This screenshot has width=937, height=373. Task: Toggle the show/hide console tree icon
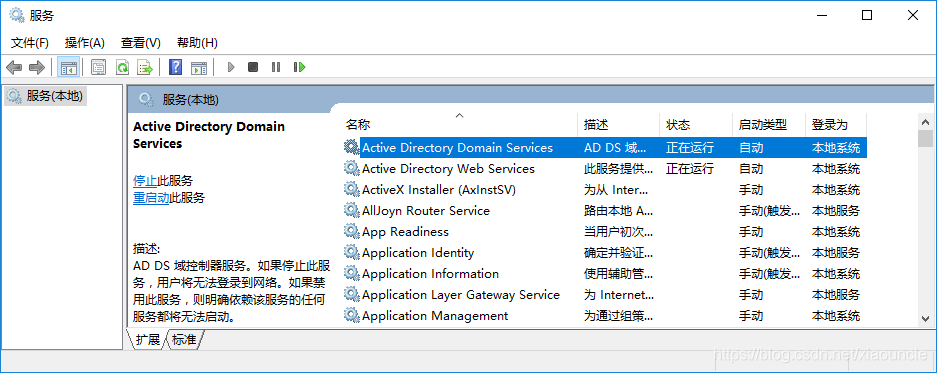[x=69, y=68]
